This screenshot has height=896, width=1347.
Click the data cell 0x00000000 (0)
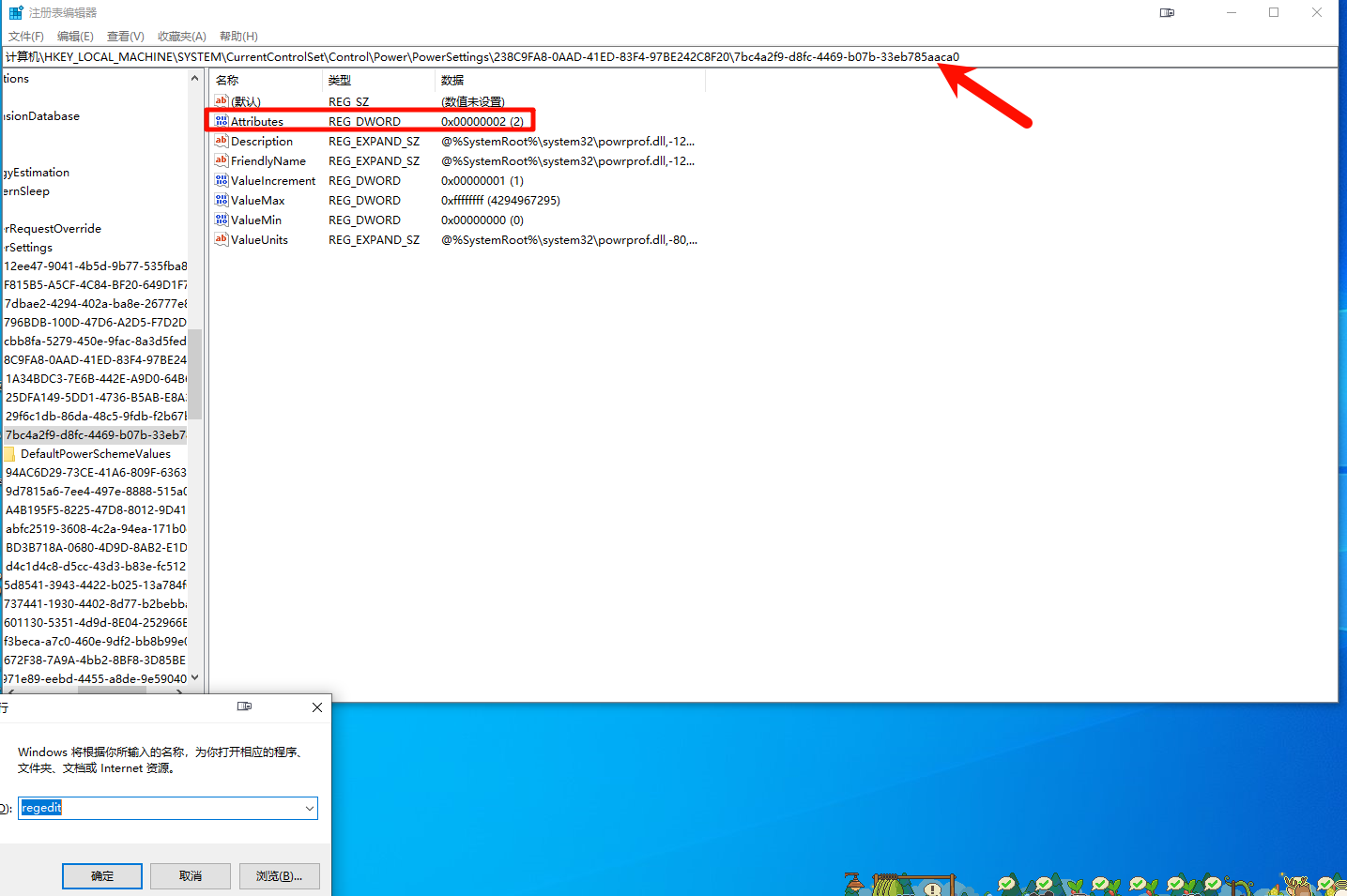click(482, 220)
